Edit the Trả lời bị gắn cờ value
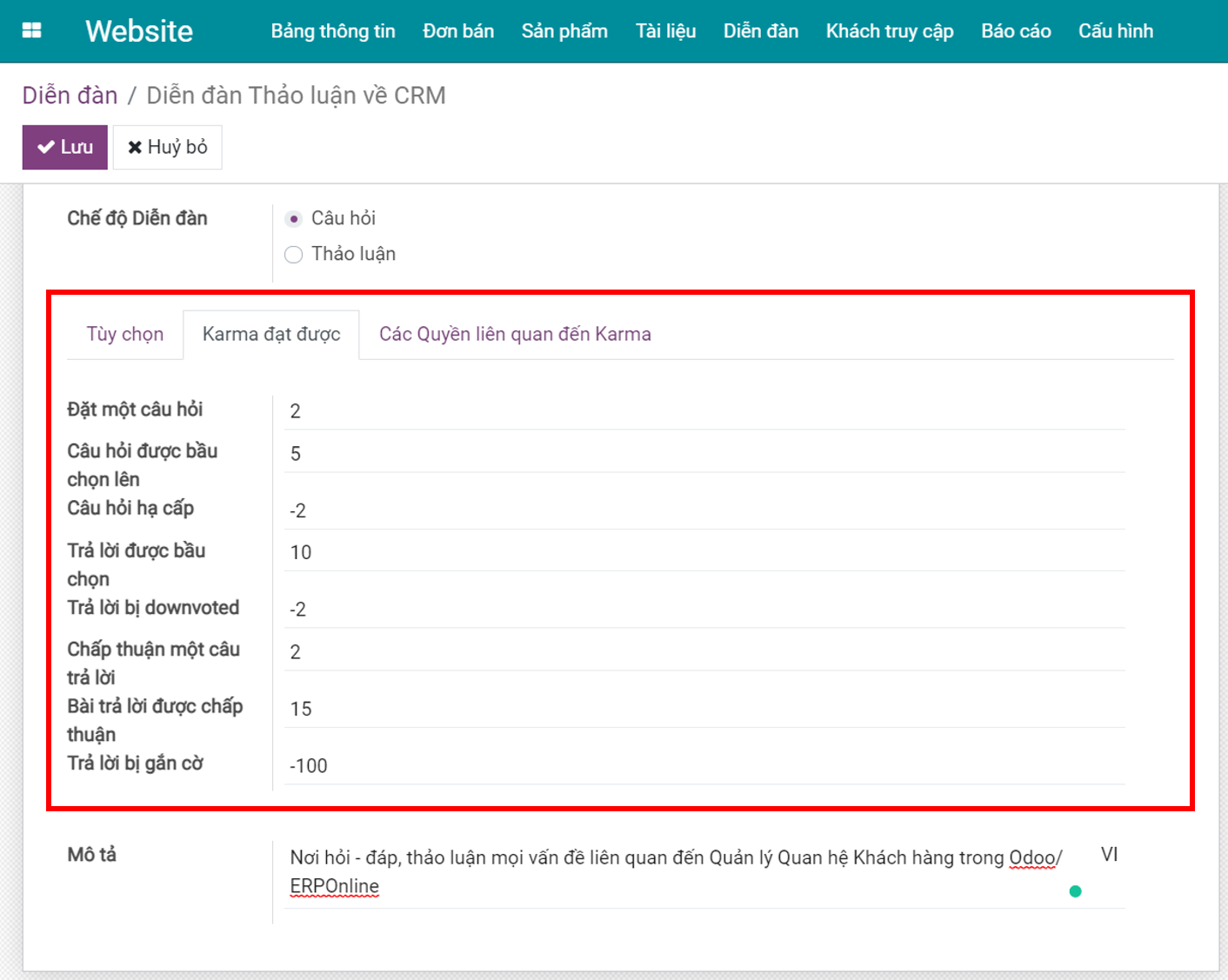The height and width of the screenshot is (980, 1228). coord(704,766)
